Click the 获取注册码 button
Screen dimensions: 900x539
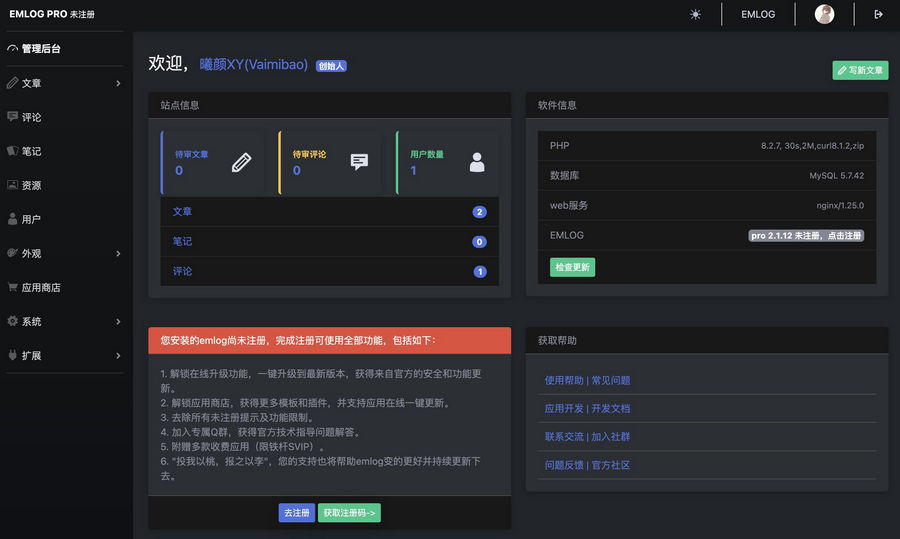pos(349,513)
